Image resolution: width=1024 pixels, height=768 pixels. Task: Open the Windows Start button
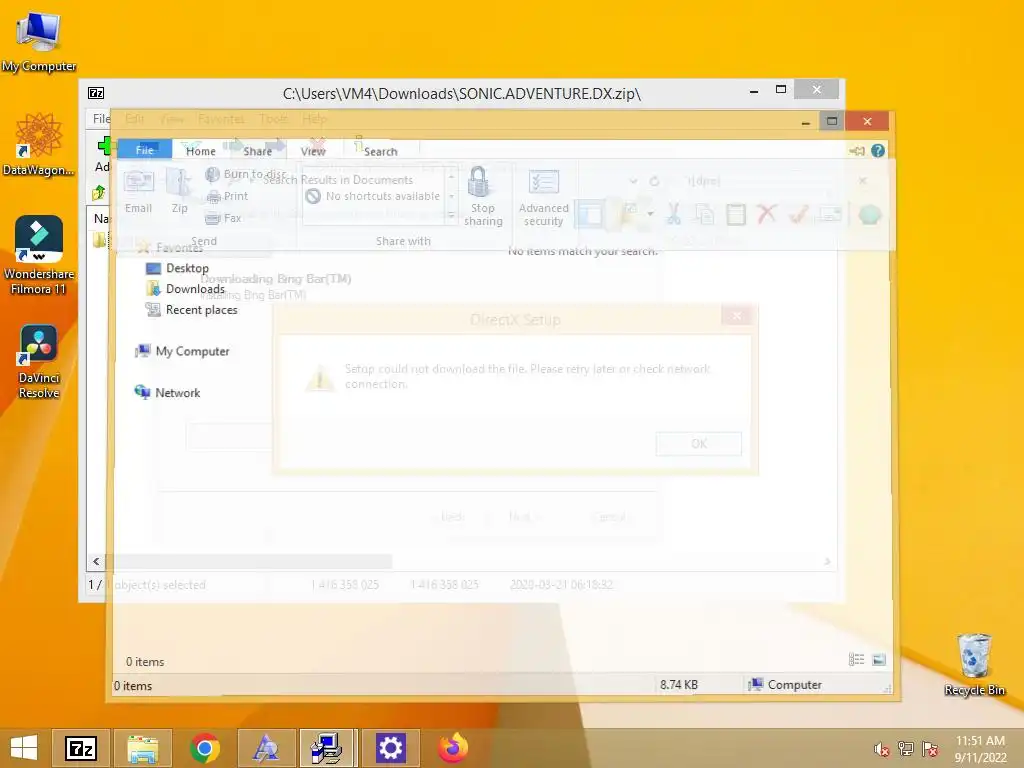pos(24,748)
